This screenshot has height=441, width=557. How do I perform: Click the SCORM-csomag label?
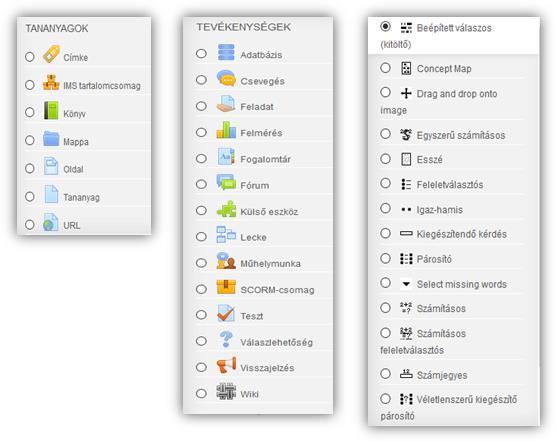click(277, 290)
